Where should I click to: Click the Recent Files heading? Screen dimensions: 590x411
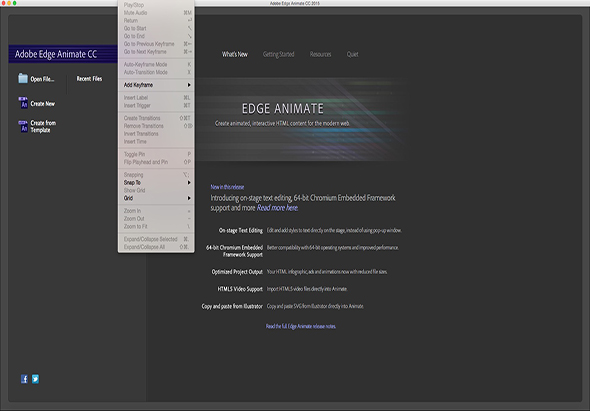[x=90, y=79]
